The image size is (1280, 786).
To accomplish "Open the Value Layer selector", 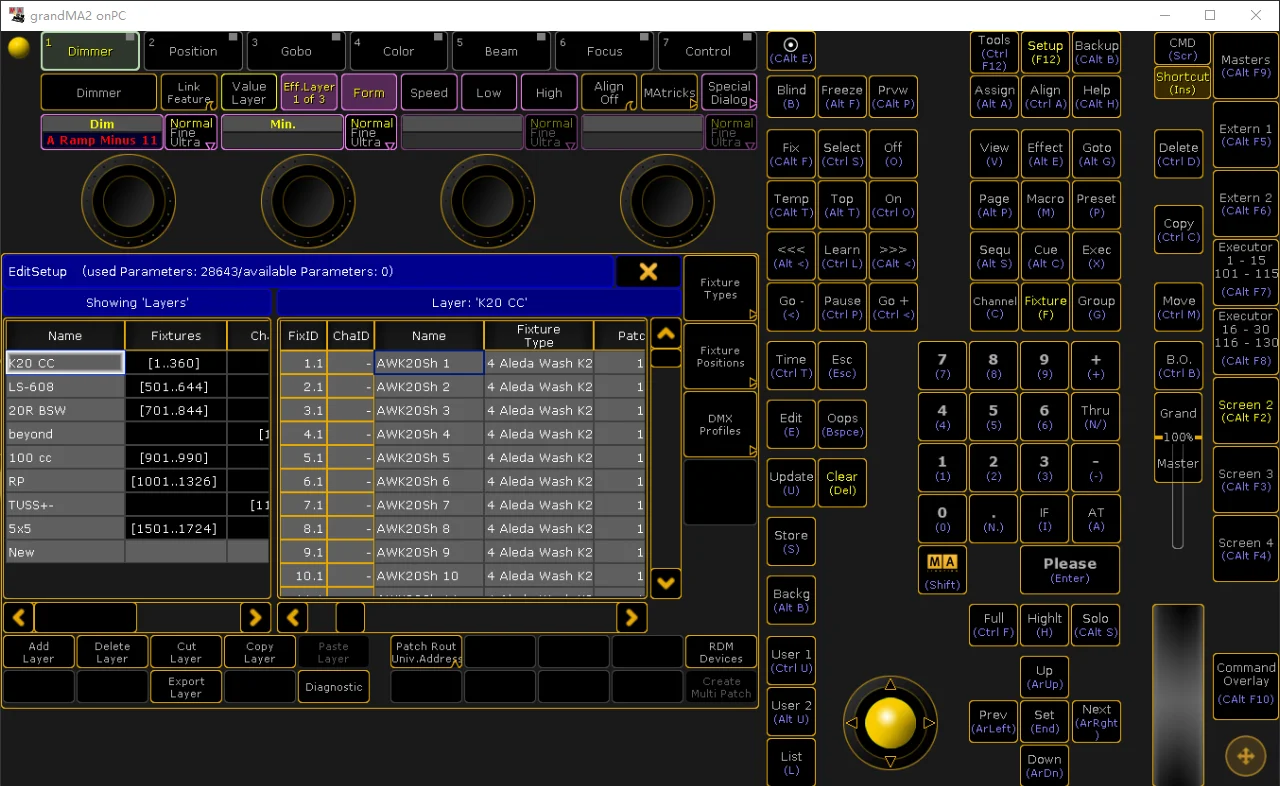I will (249, 93).
